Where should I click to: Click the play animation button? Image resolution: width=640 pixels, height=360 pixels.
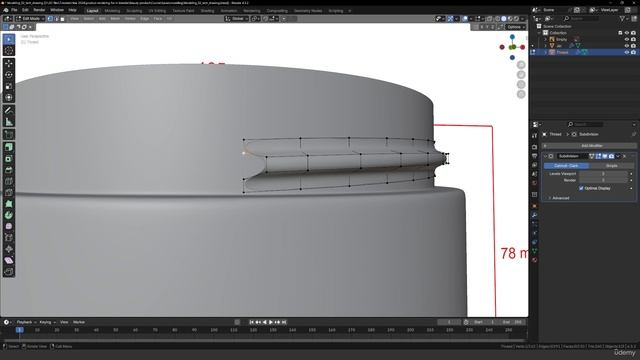[271, 322]
